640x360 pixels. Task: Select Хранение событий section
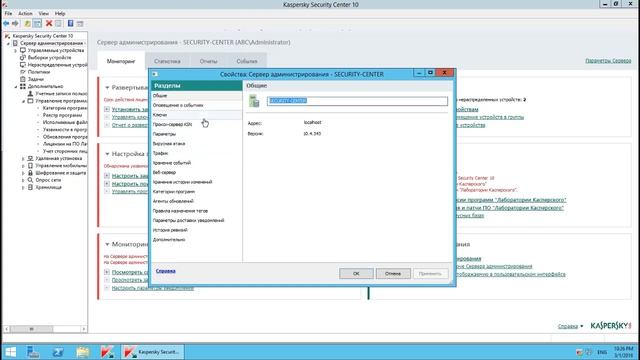coord(197,163)
